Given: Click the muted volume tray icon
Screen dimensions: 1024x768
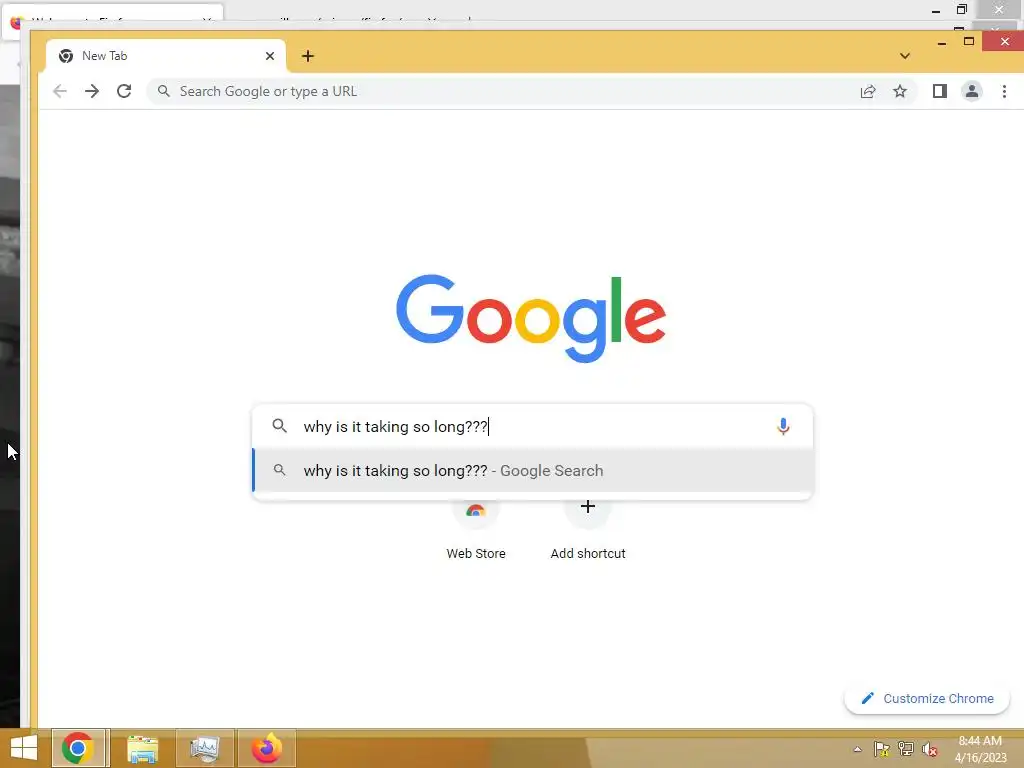Looking at the screenshot, I should pyautogui.click(x=930, y=749).
